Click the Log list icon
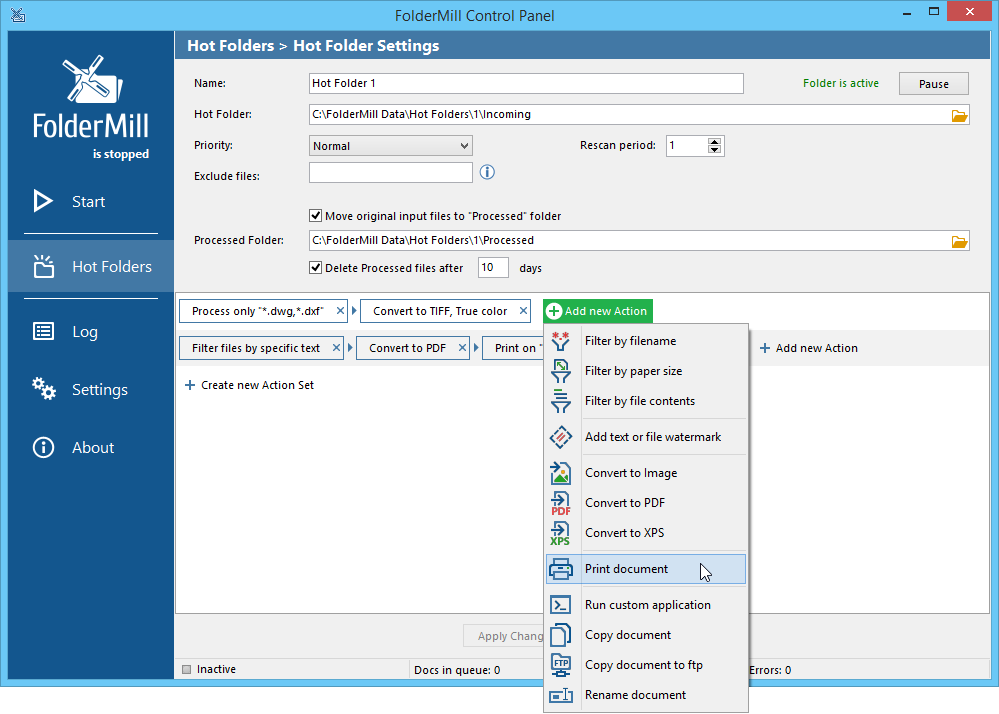Viewport: 999px width, 714px height. [43, 331]
